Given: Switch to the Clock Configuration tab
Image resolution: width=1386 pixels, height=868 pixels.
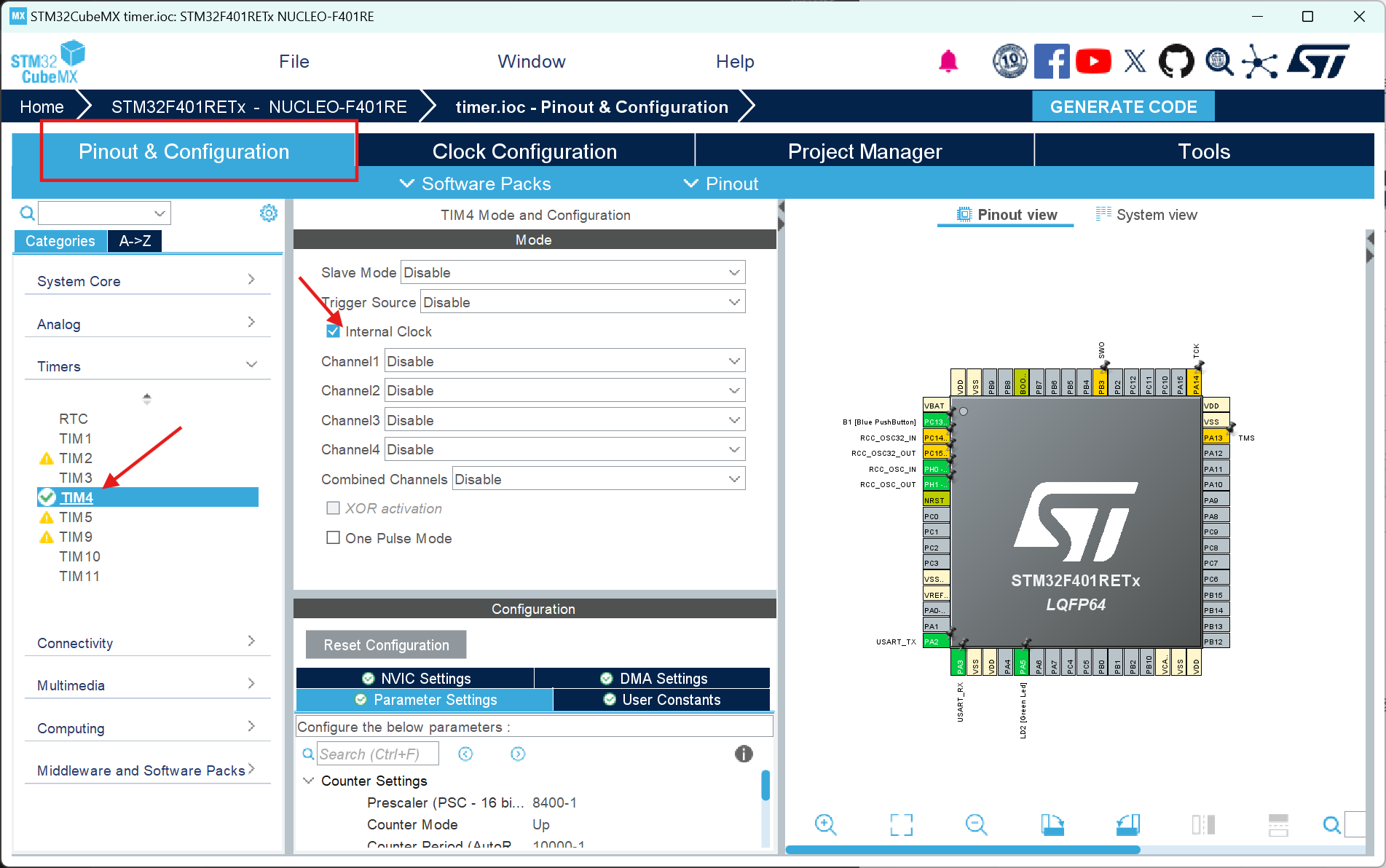Looking at the screenshot, I should click(x=524, y=151).
